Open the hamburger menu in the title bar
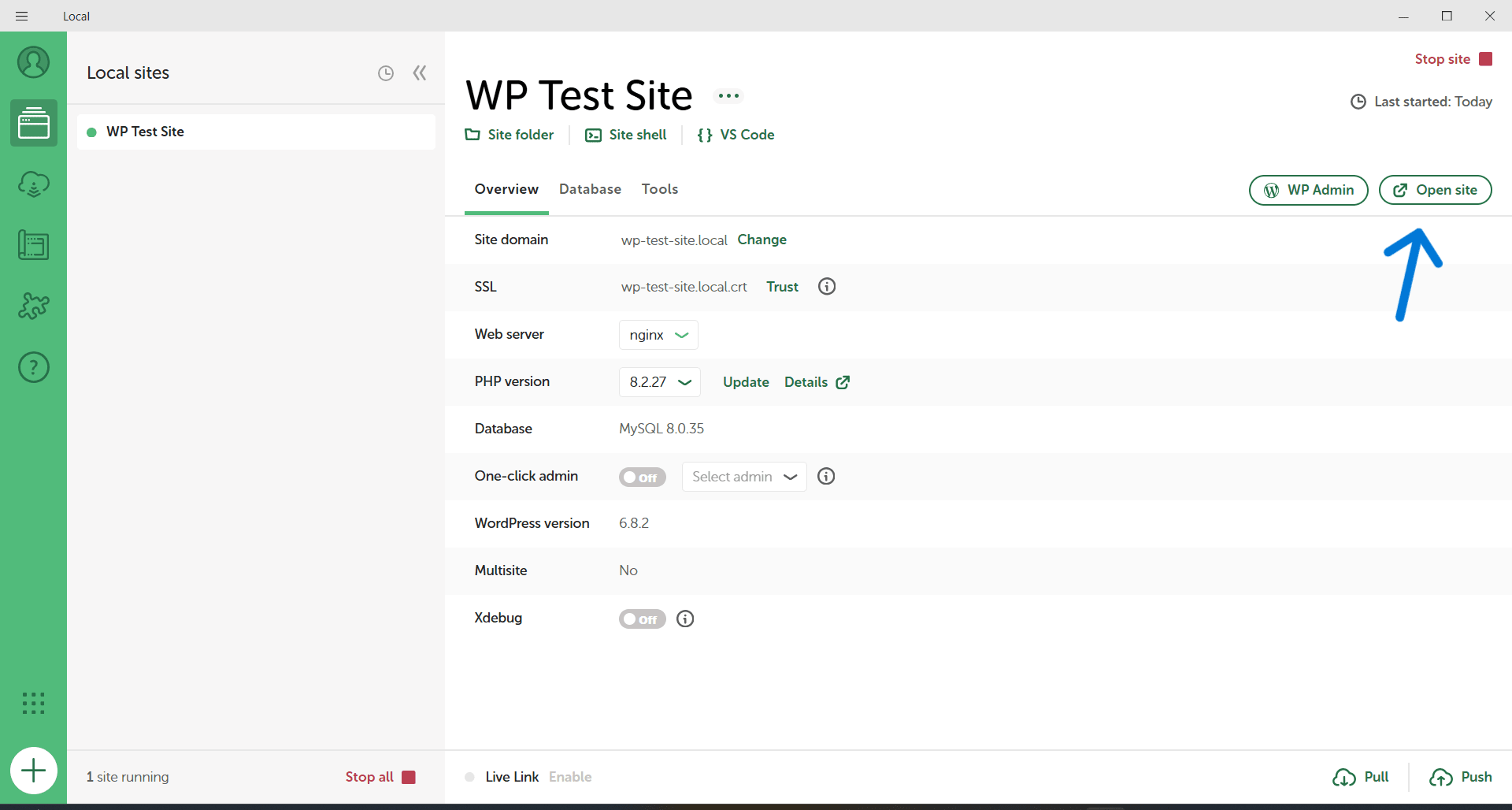 coord(21,16)
